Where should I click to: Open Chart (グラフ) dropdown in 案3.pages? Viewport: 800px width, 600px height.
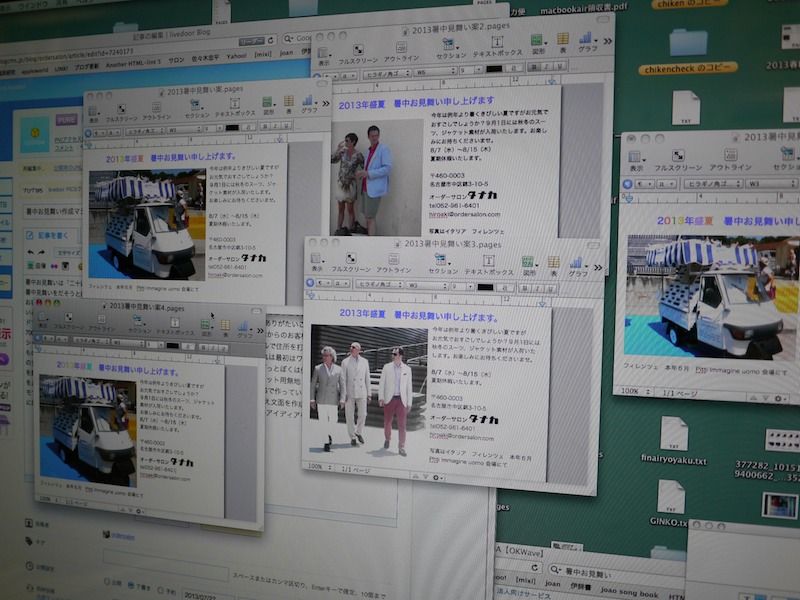click(578, 267)
